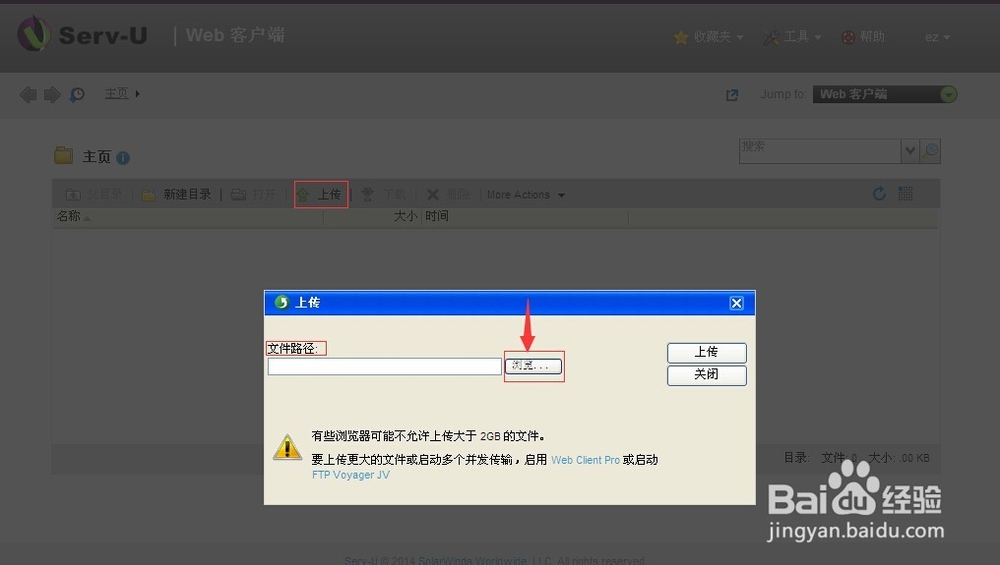Open the FTP Voyager JV link

point(350,475)
